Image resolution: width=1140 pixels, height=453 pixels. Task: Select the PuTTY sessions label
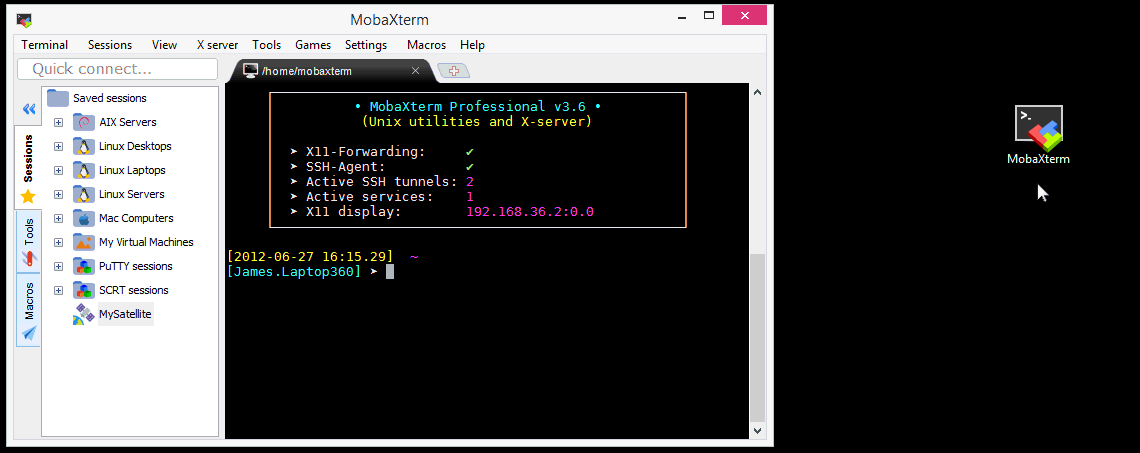[136, 266]
